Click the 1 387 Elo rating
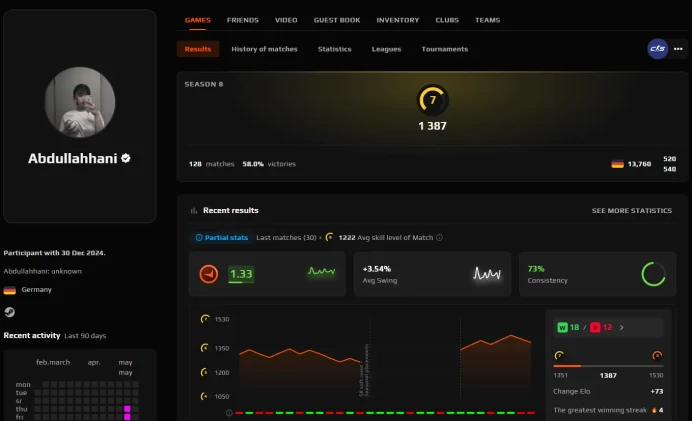The image size is (692, 421). pos(432,126)
